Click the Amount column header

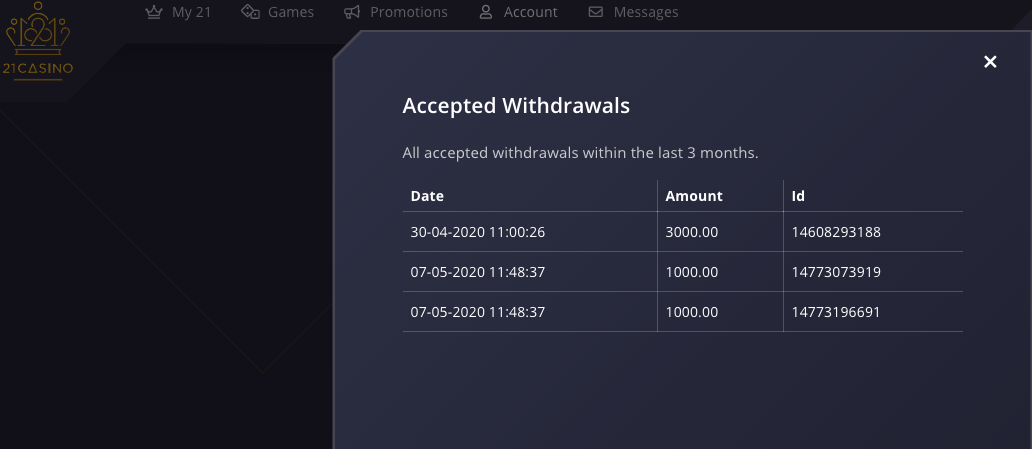coord(694,196)
